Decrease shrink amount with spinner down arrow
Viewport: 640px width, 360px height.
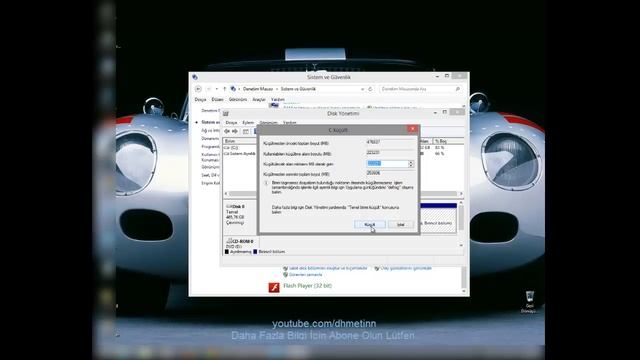pyautogui.click(x=411, y=165)
